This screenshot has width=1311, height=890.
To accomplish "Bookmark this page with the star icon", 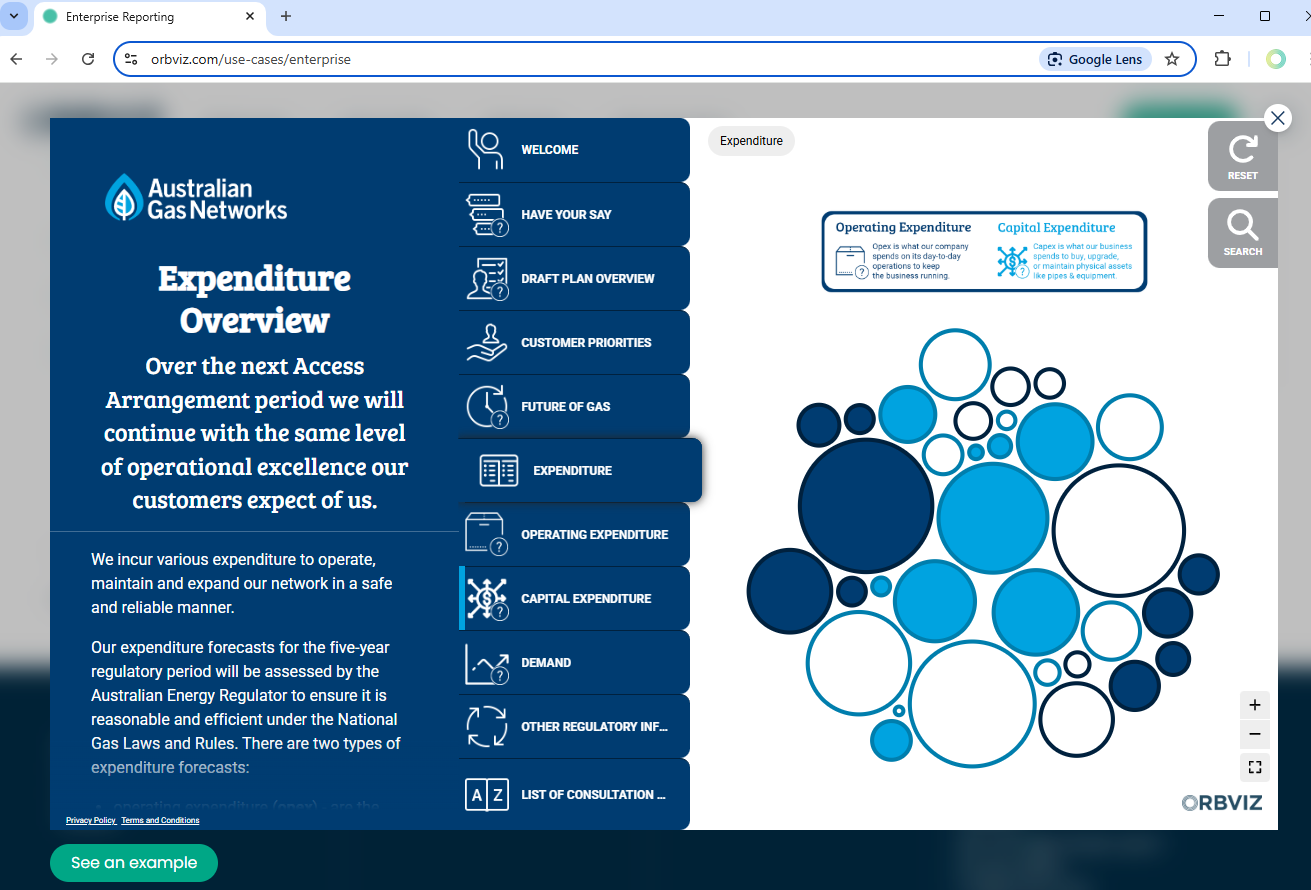I will point(1172,59).
